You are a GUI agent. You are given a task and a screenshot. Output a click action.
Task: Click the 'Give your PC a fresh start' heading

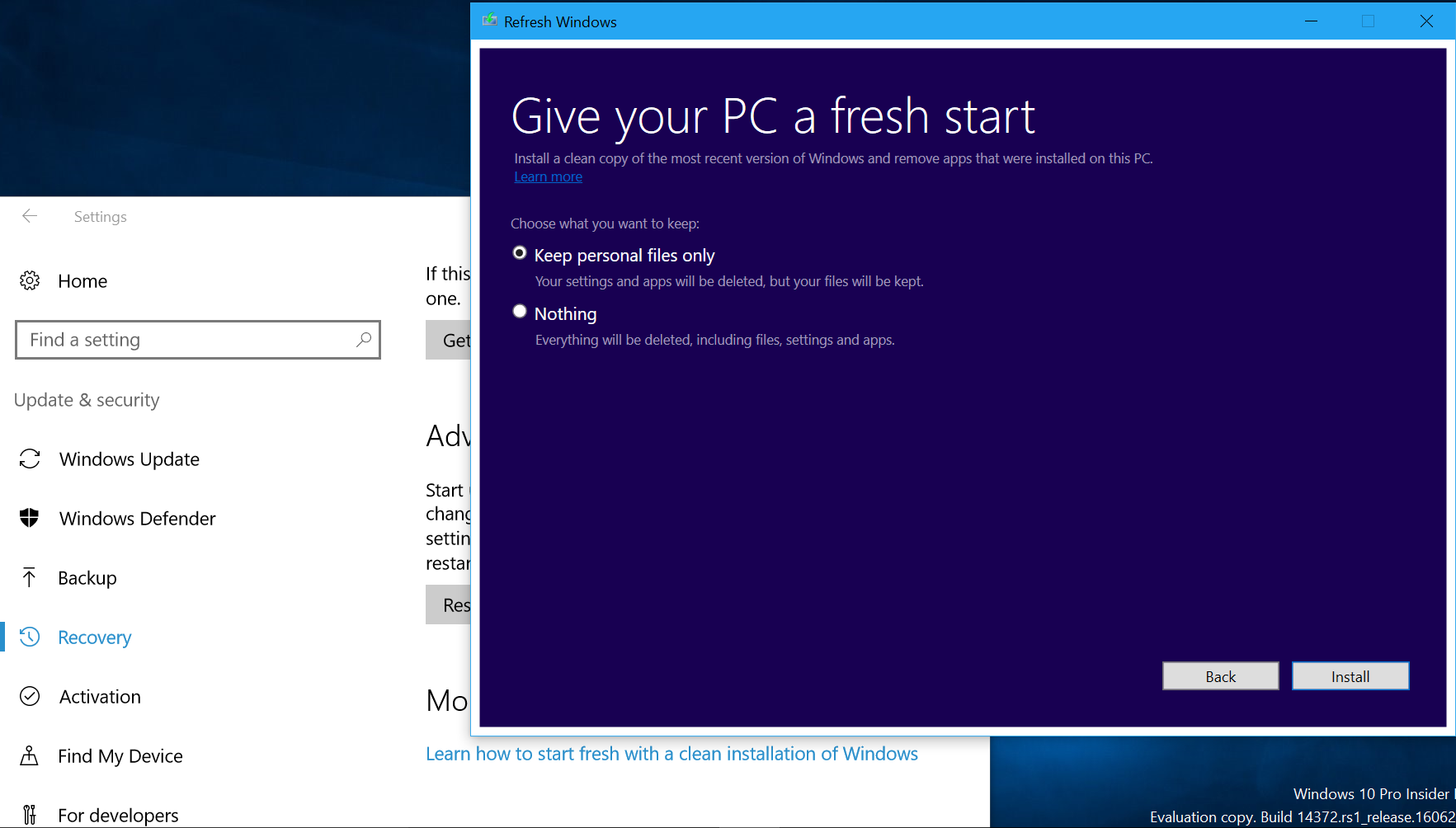773,115
